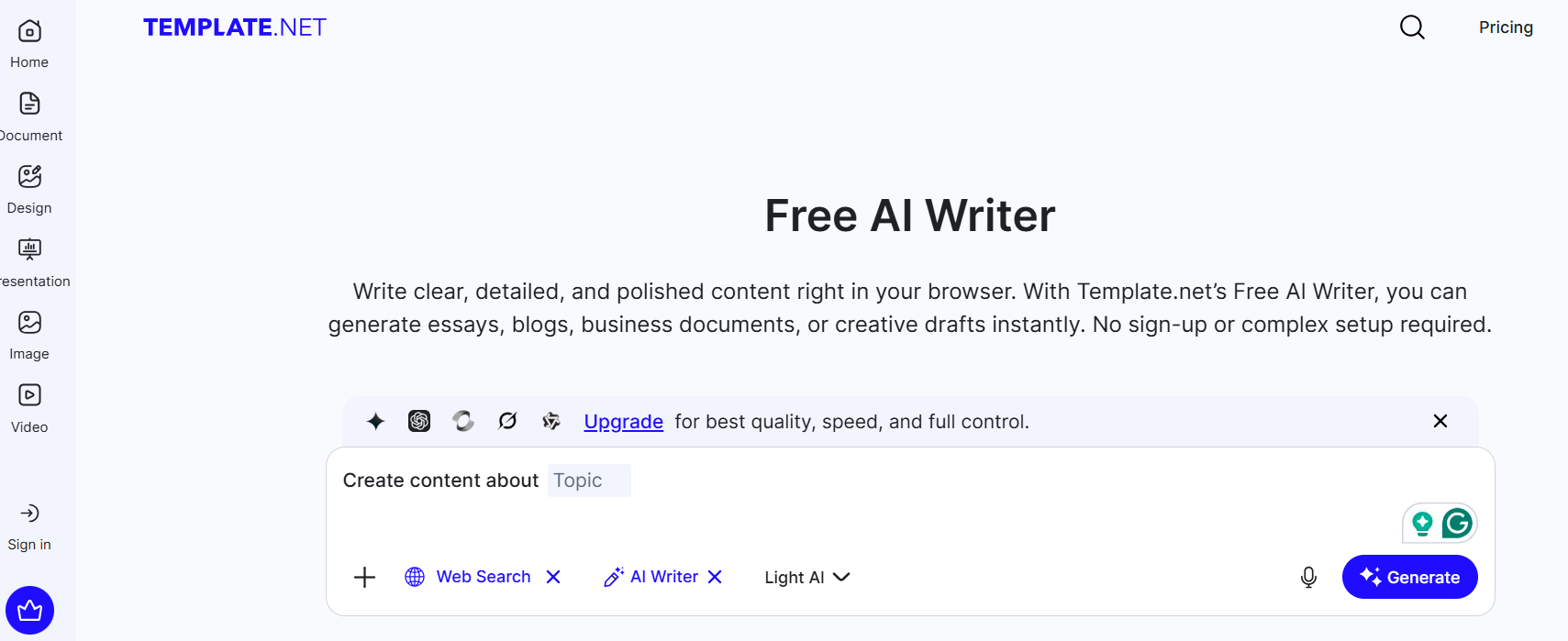This screenshot has width=1568, height=641.
Task: Click the green lightbulb suggestion icon
Action: tap(1421, 523)
